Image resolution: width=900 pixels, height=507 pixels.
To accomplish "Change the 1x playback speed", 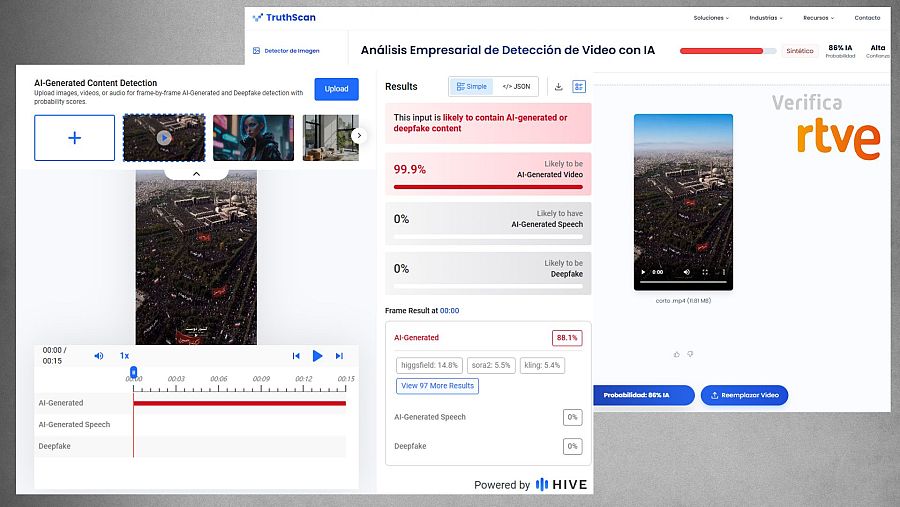I will point(125,356).
